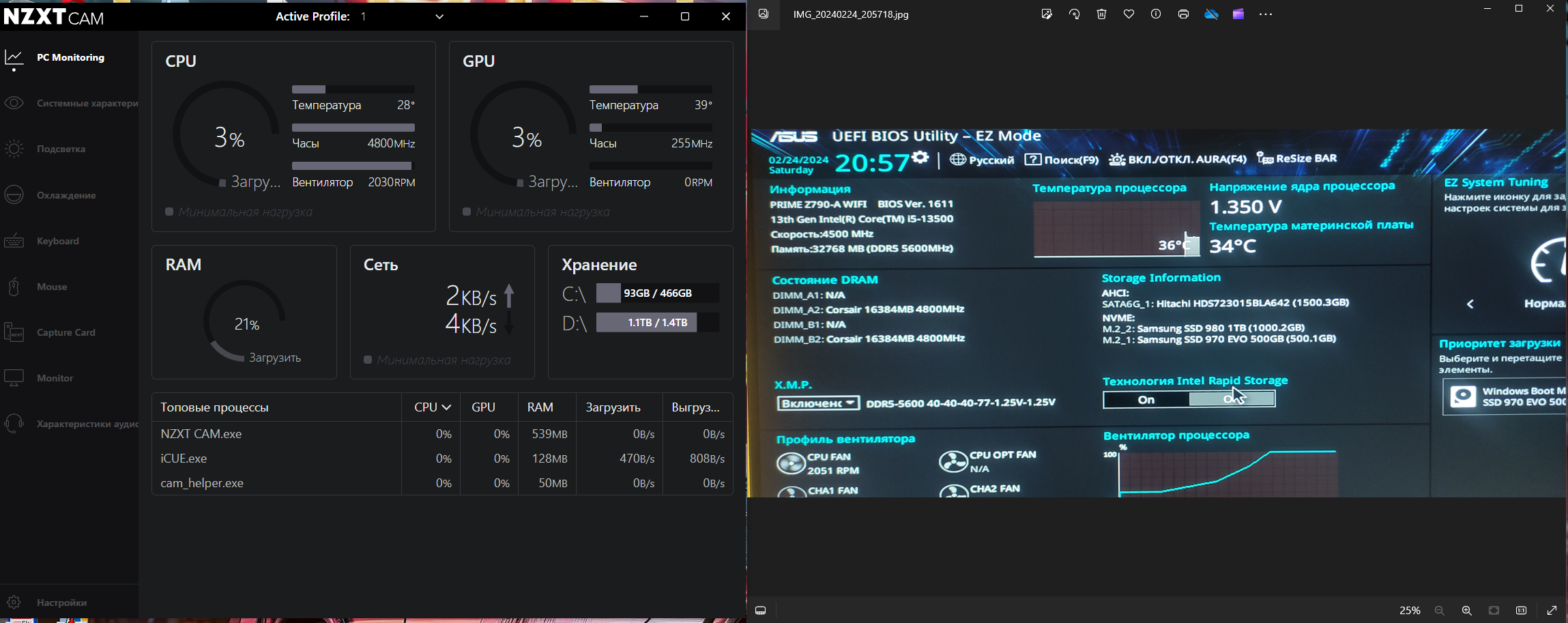Click the GPU temperature value 39°
1568x623 pixels.
(703, 105)
